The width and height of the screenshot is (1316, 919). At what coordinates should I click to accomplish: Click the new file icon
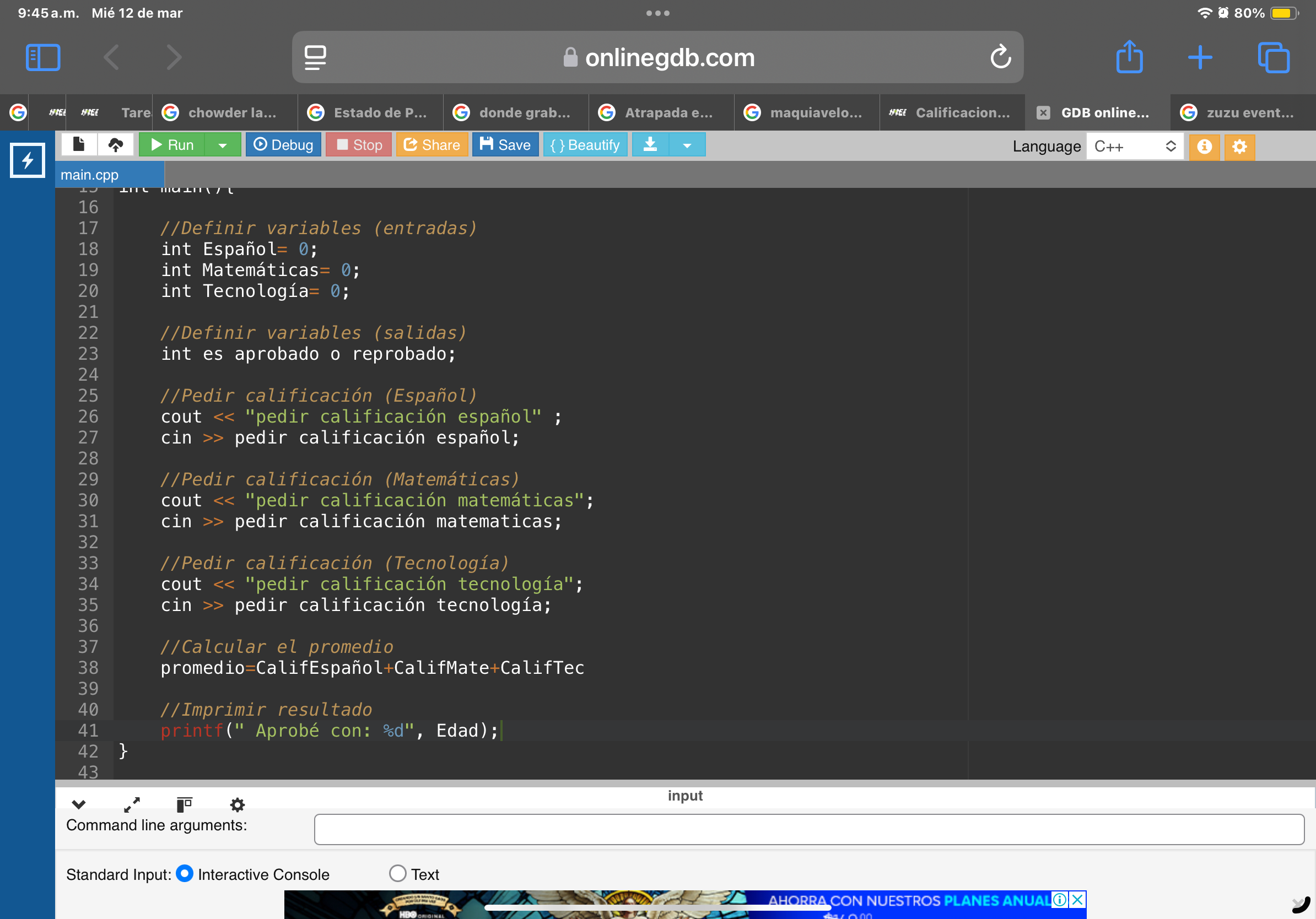click(79, 144)
